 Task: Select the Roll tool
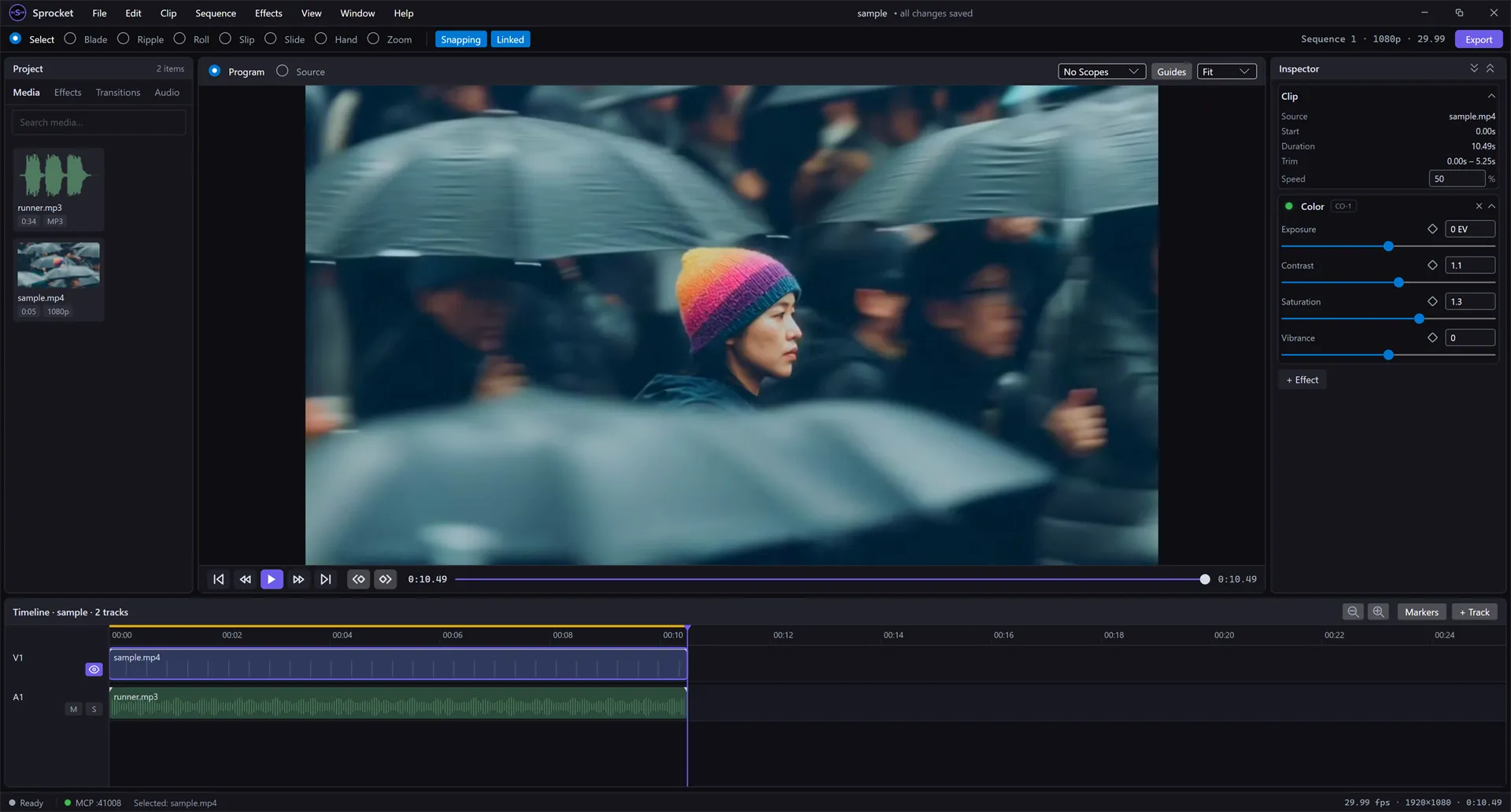(x=191, y=39)
